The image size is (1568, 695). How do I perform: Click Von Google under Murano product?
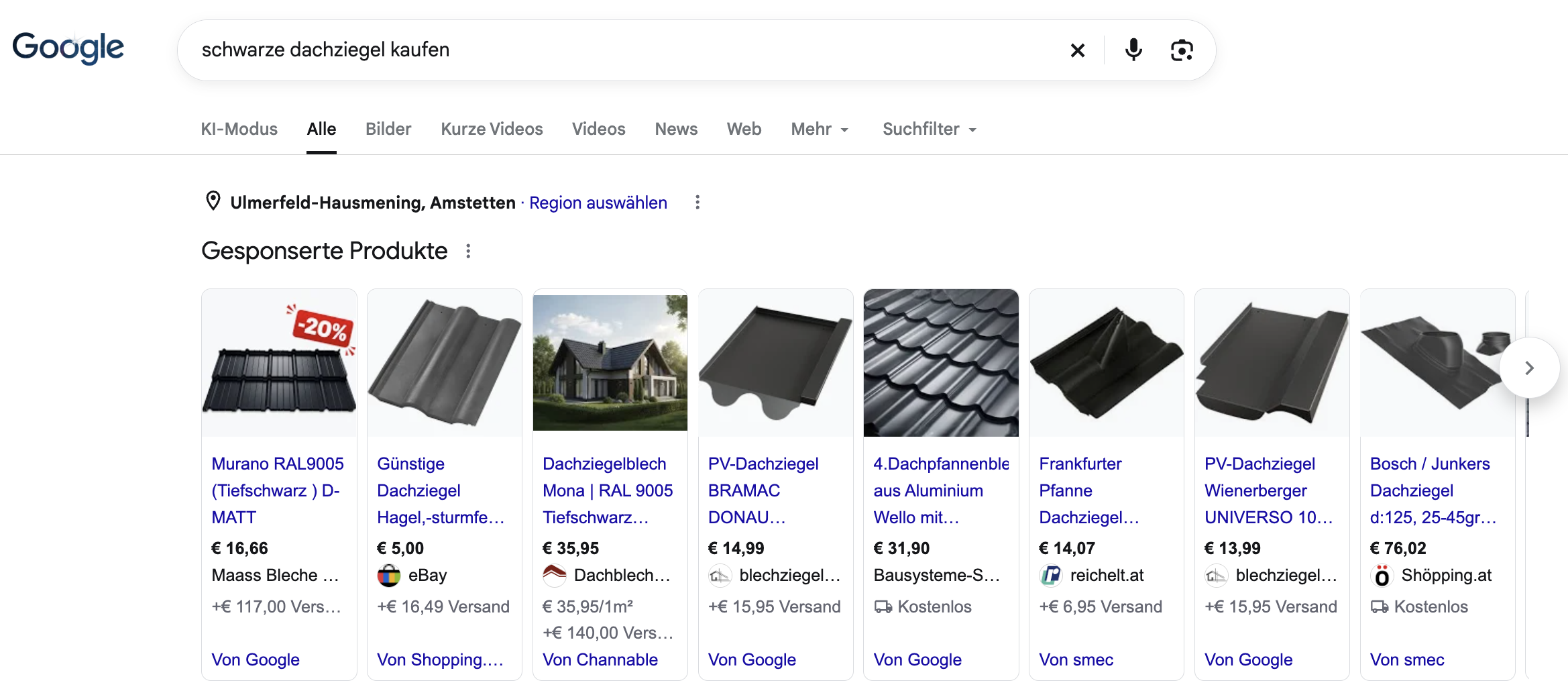click(x=256, y=659)
